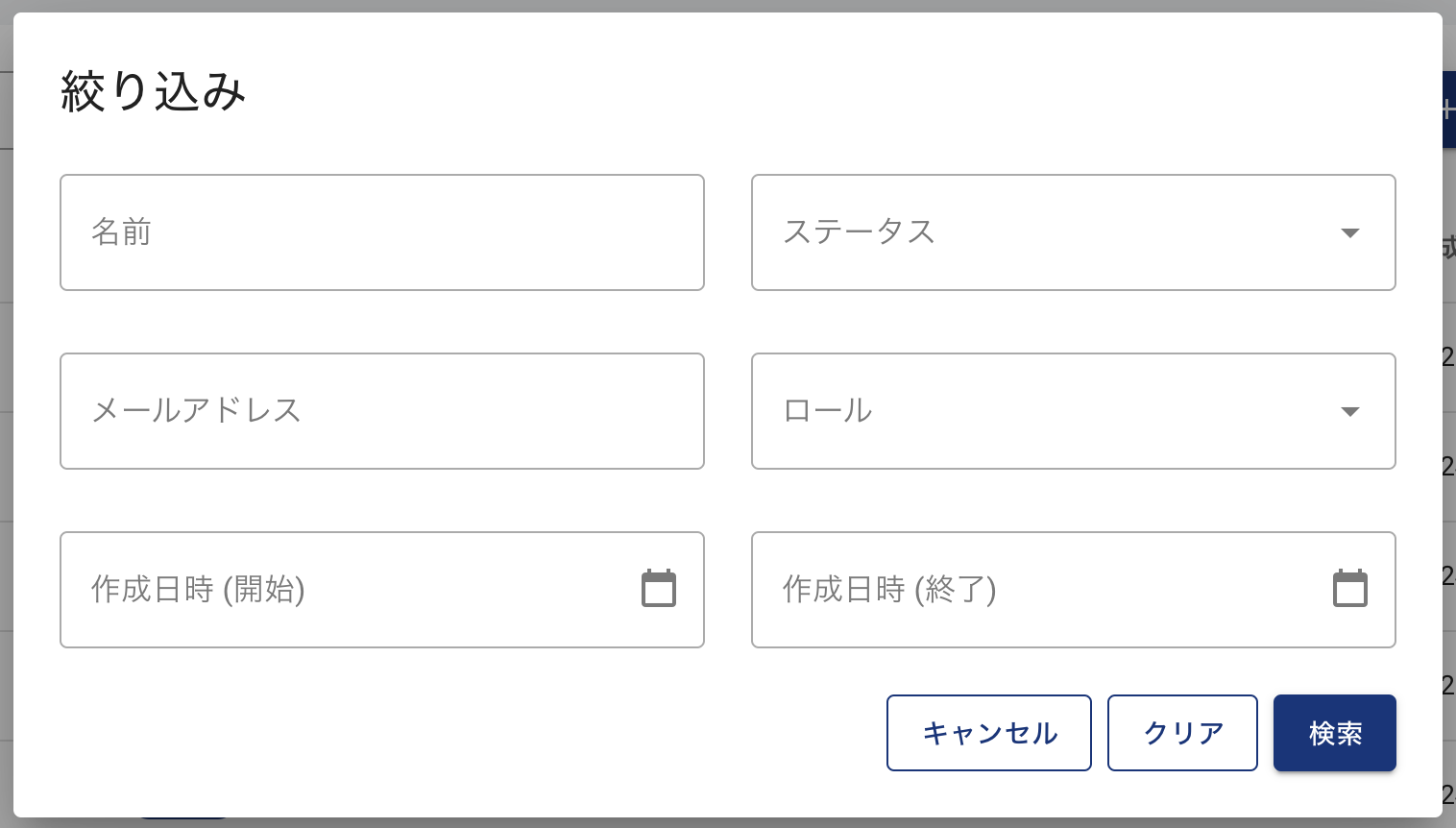Open the calendar picker for 作成日時 (終了)
The width and height of the screenshot is (1456, 828).
[1350, 588]
